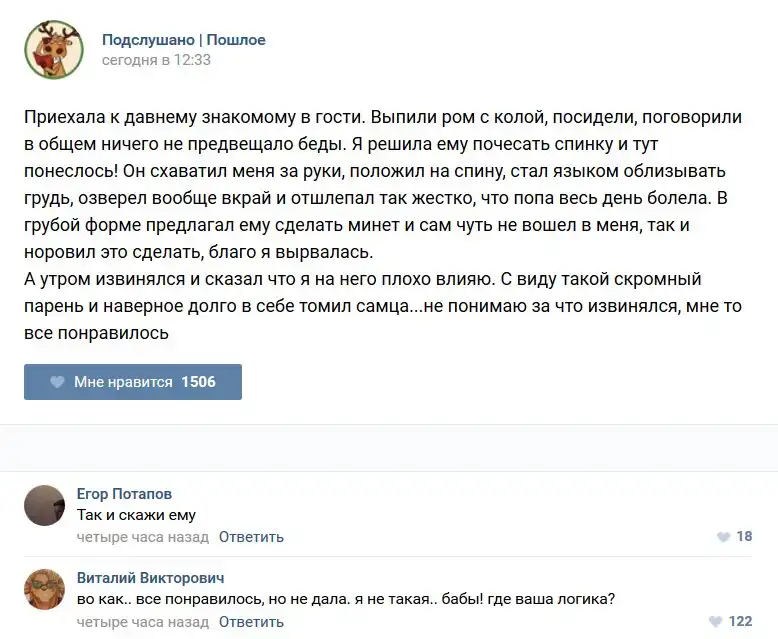The width and height of the screenshot is (778, 639).
Task: Open the Егор Потапов profile name link
Action: click(x=124, y=494)
